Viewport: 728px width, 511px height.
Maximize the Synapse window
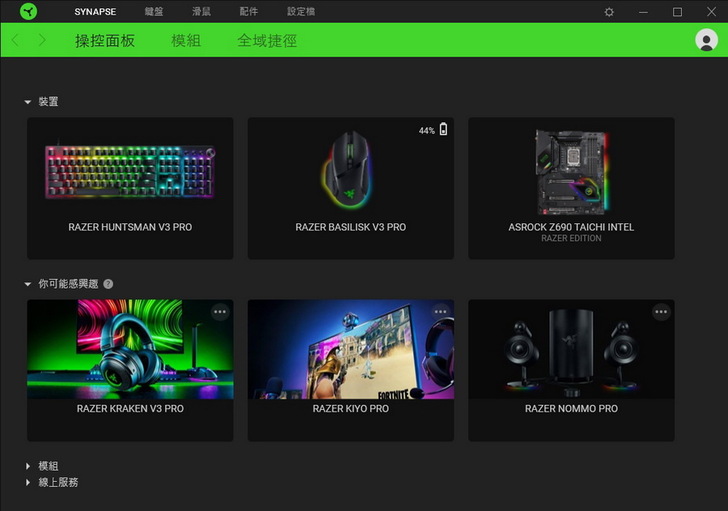pos(677,12)
